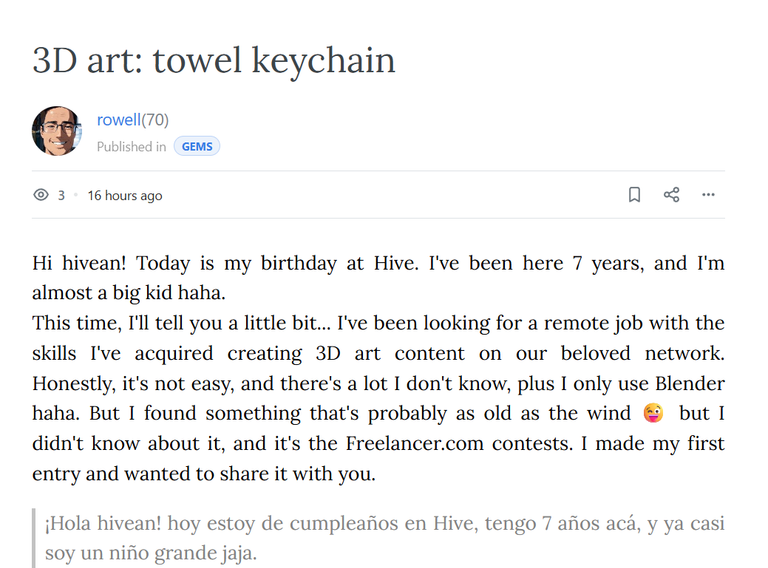768x568 pixels.
Task: Click the post title 3D art: towel keychain
Action: point(214,61)
